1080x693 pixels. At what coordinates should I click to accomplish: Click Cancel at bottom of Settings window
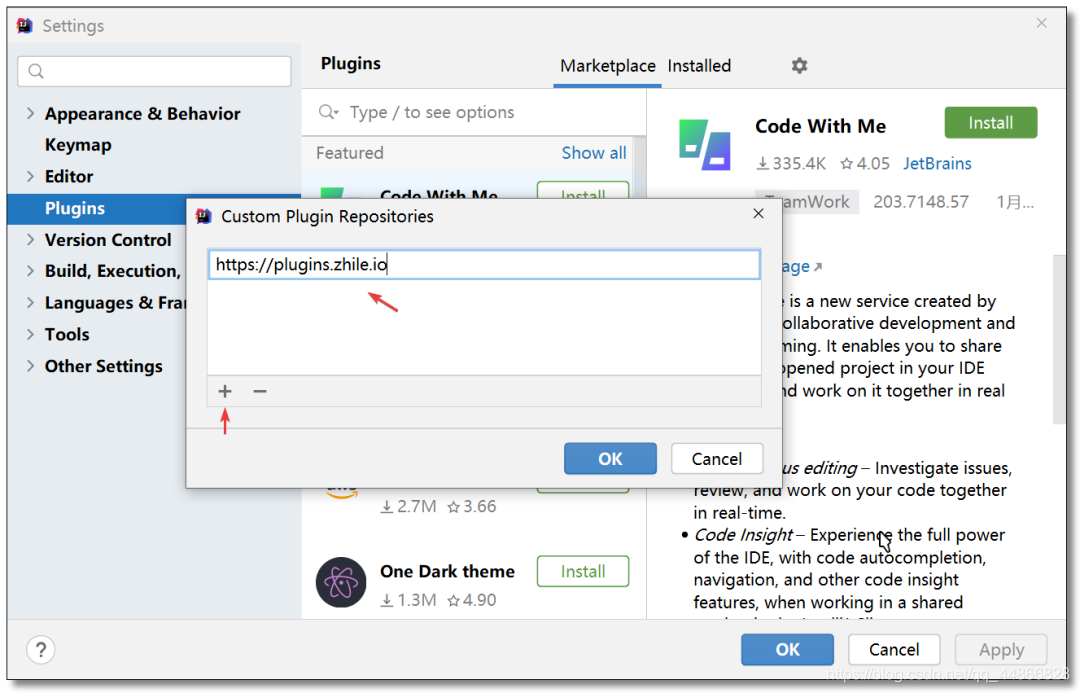pos(894,650)
